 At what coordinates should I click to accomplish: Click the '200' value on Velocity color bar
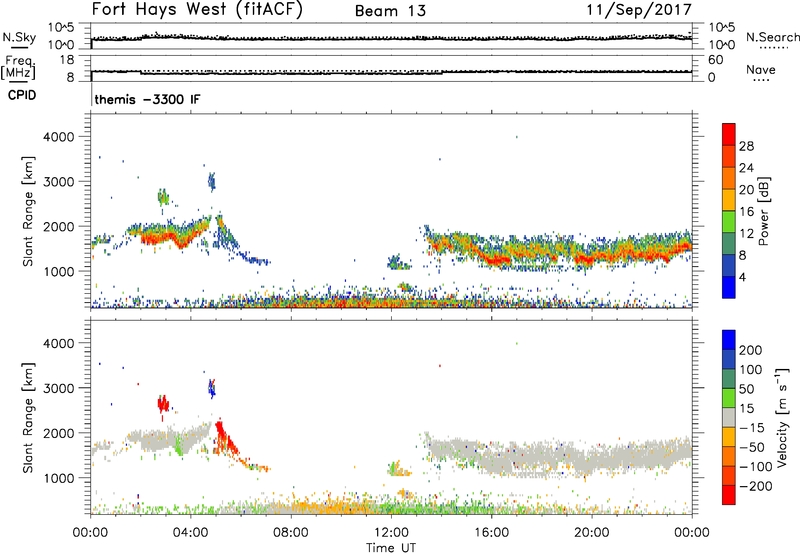pos(751,350)
